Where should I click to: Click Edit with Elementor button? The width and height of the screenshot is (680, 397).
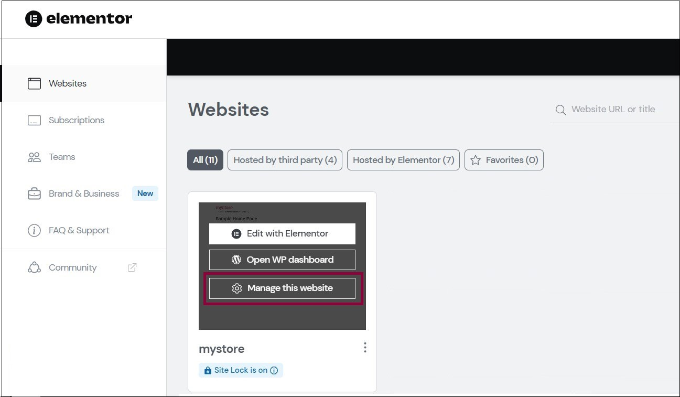[x=282, y=234]
